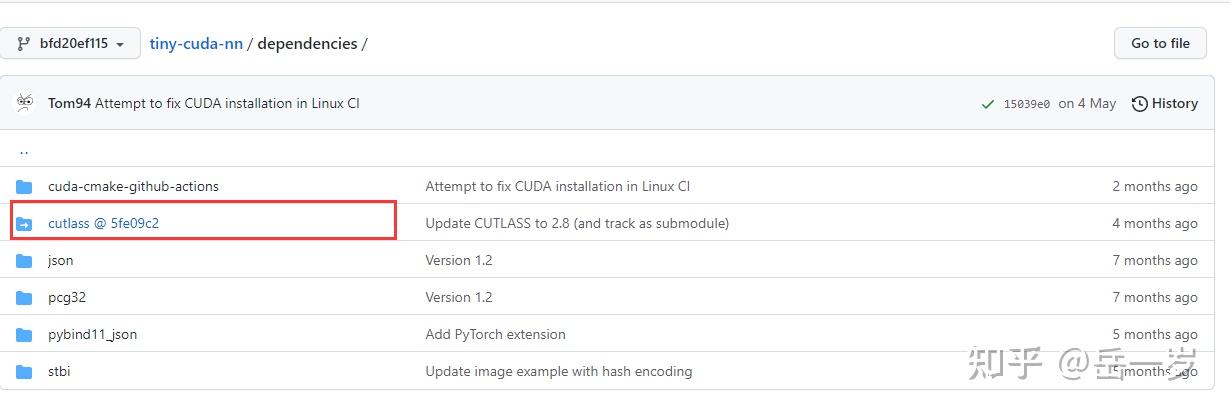Screen dimensions: 1230x412
Task: Open the bfd20ef115 branch selector dropdown
Action: point(70,44)
